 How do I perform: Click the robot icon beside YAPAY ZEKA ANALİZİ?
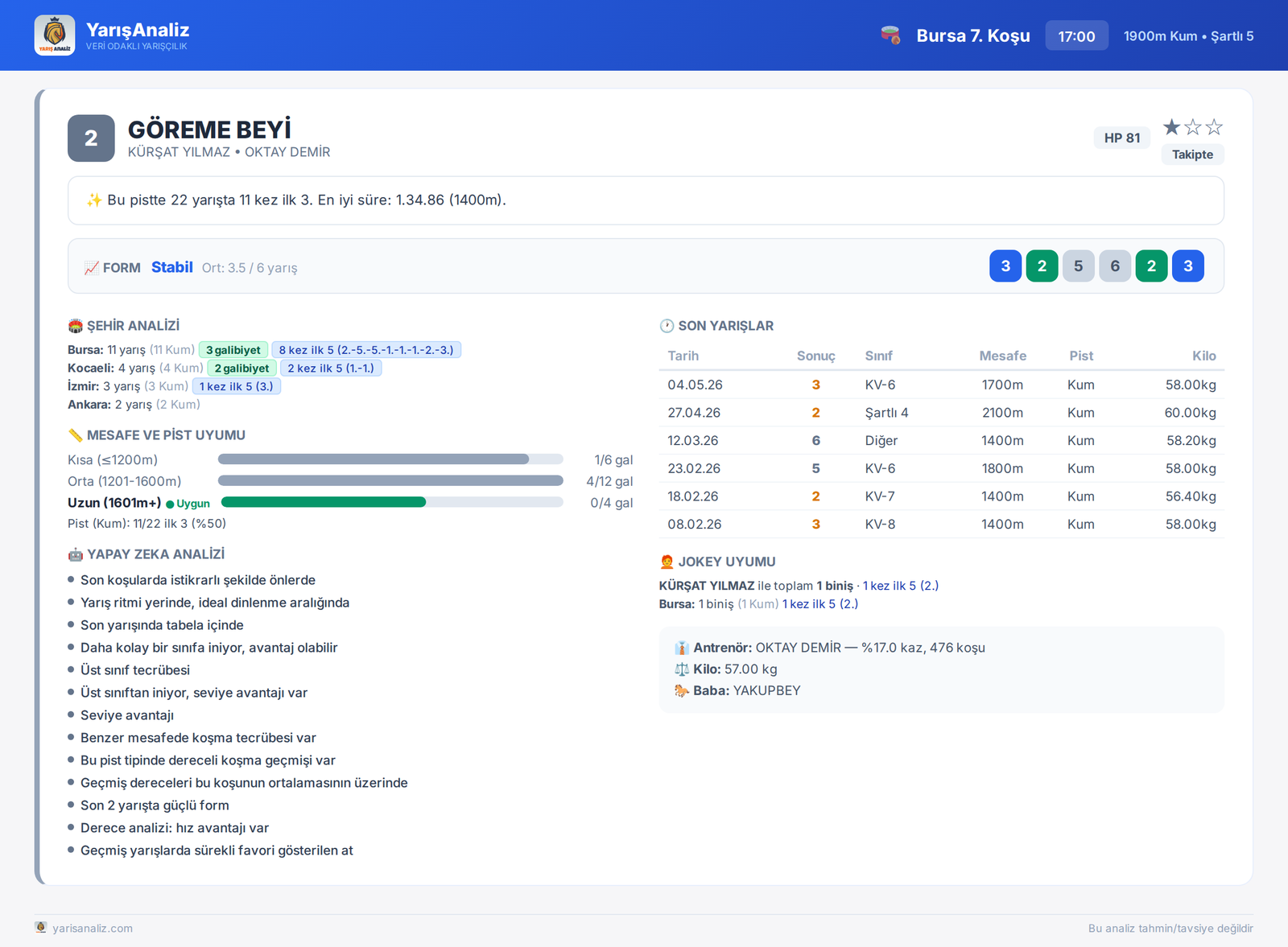76,554
